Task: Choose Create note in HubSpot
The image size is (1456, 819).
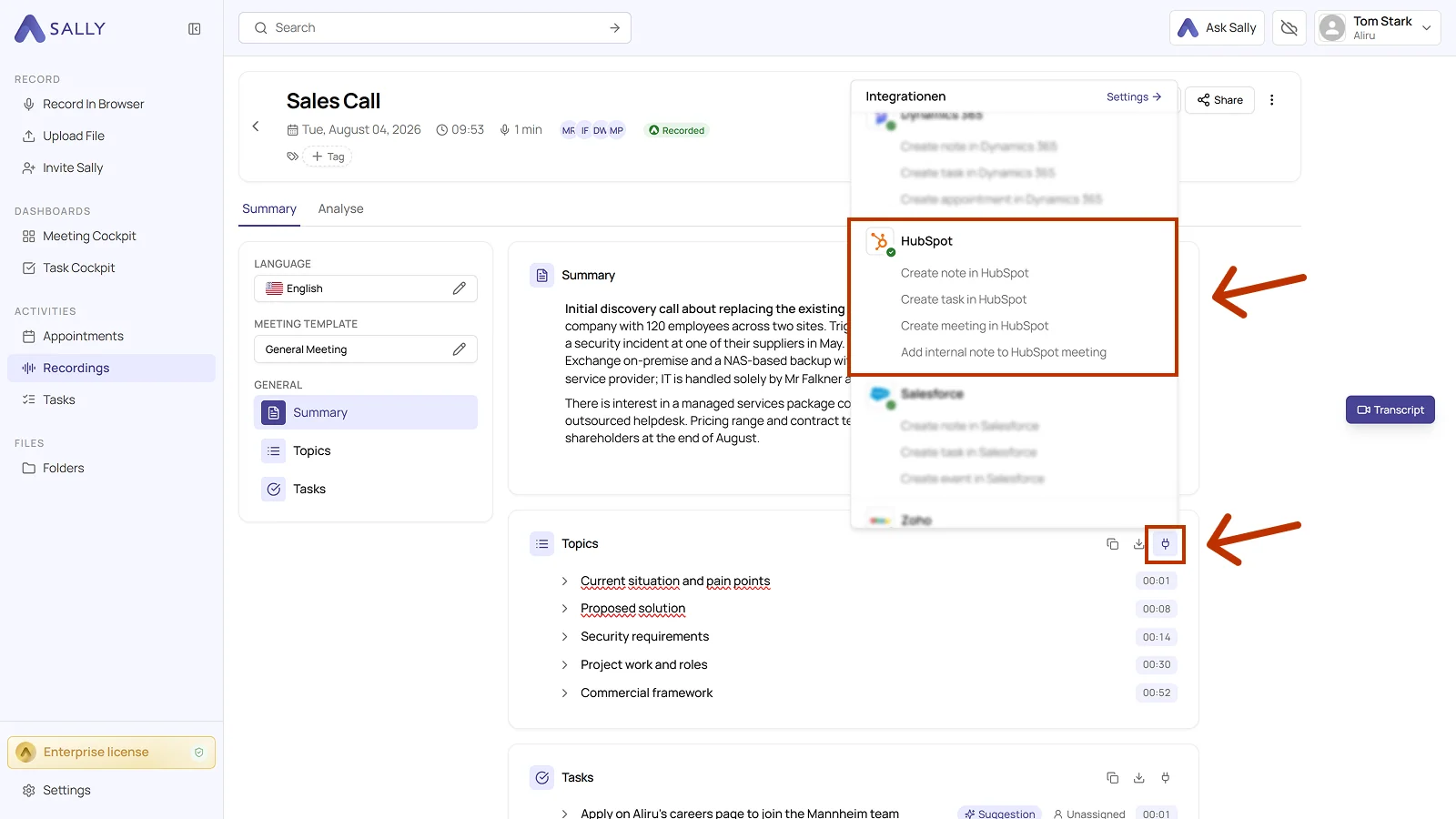Action: 965,273
